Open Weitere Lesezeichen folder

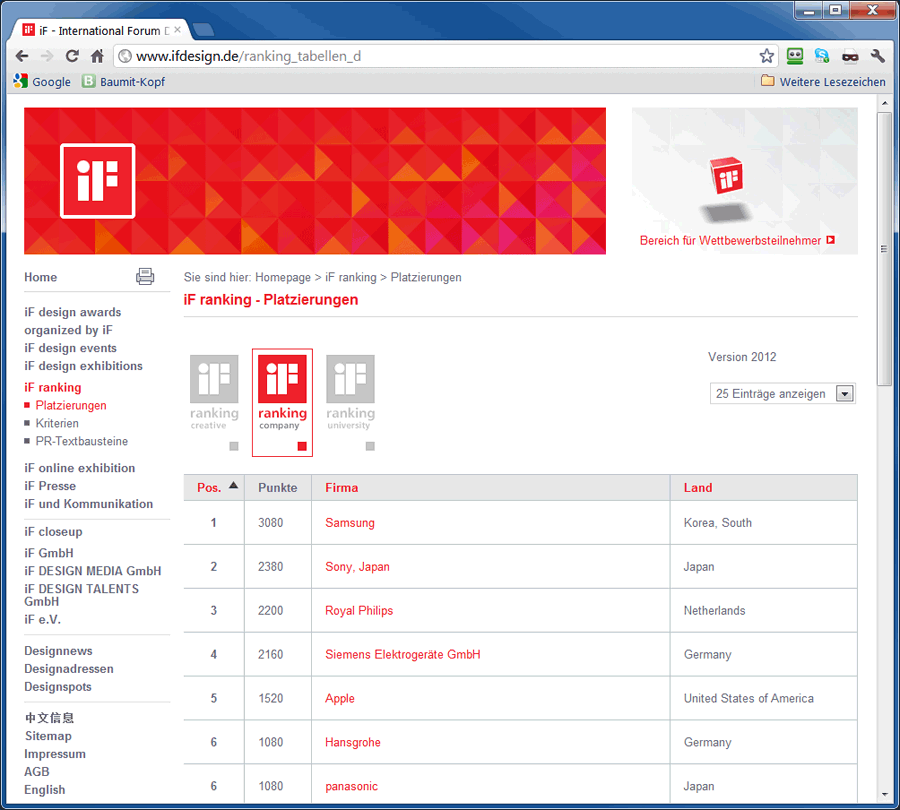[x=823, y=82]
